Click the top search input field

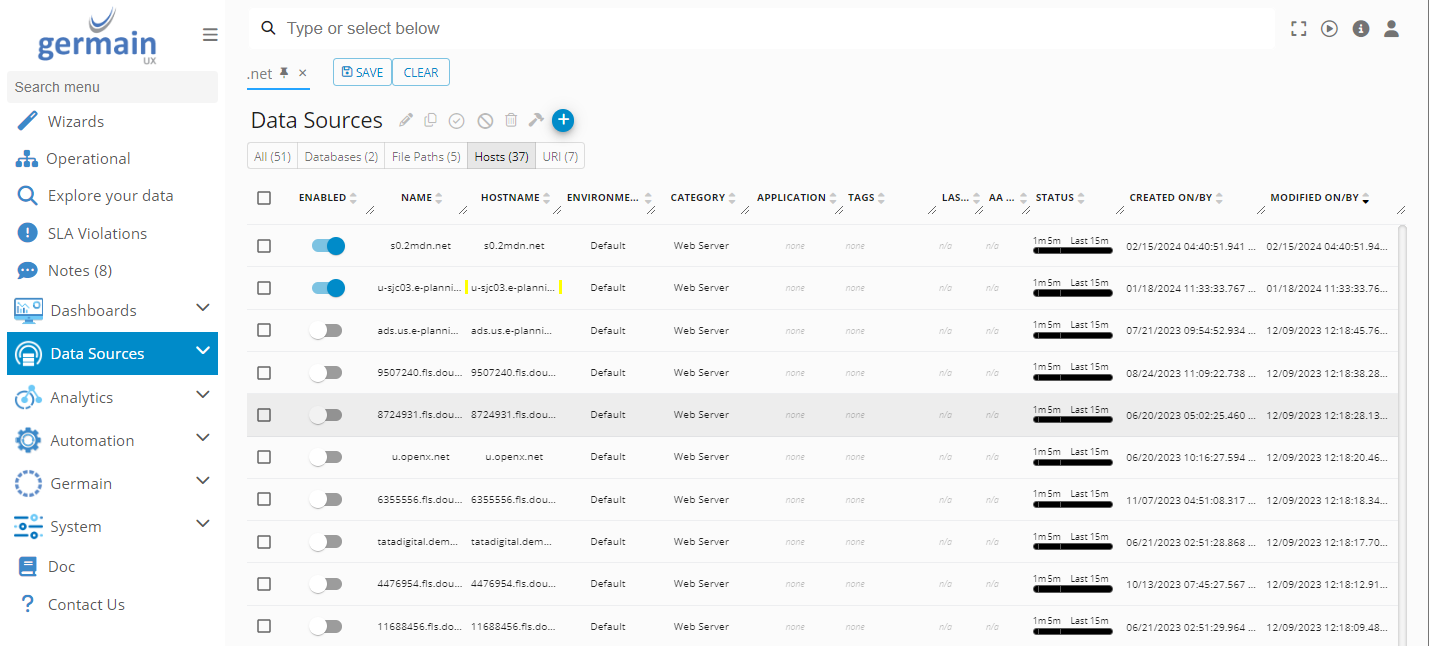[760, 29]
